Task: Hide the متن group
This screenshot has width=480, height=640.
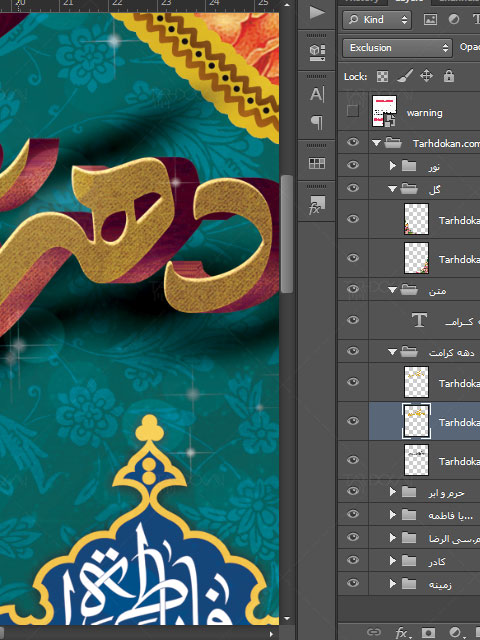Action: click(x=353, y=289)
